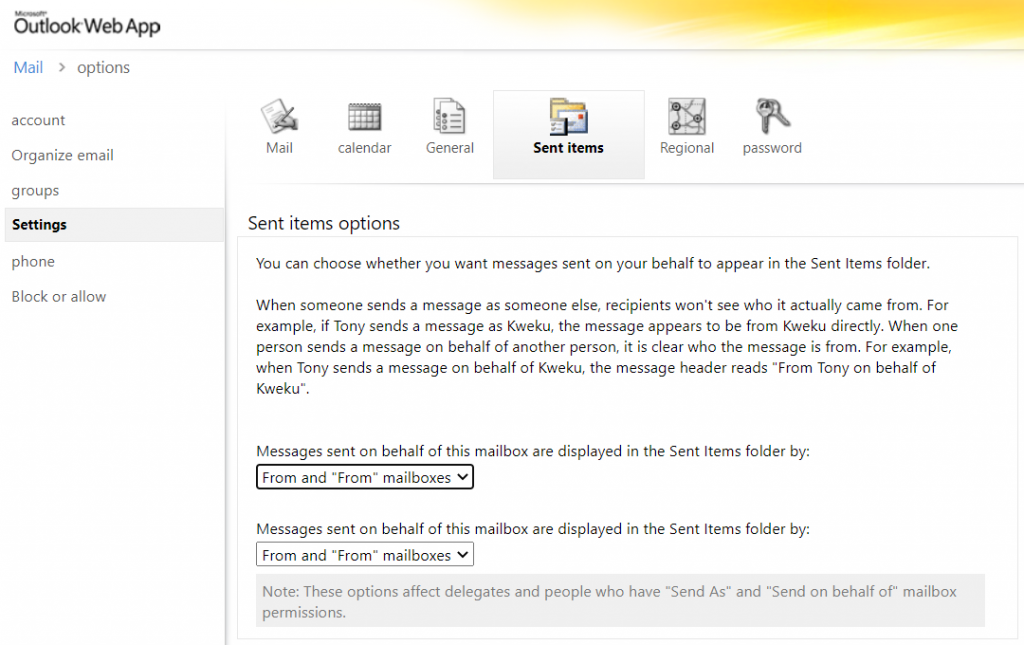1024x645 pixels.
Task: Open the first From mailboxes dropdown
Action: click(x=364, y=477)
